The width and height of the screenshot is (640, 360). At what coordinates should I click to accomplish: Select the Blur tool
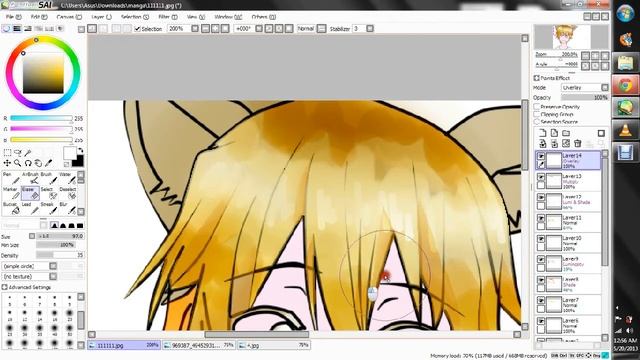click(67, 208)
